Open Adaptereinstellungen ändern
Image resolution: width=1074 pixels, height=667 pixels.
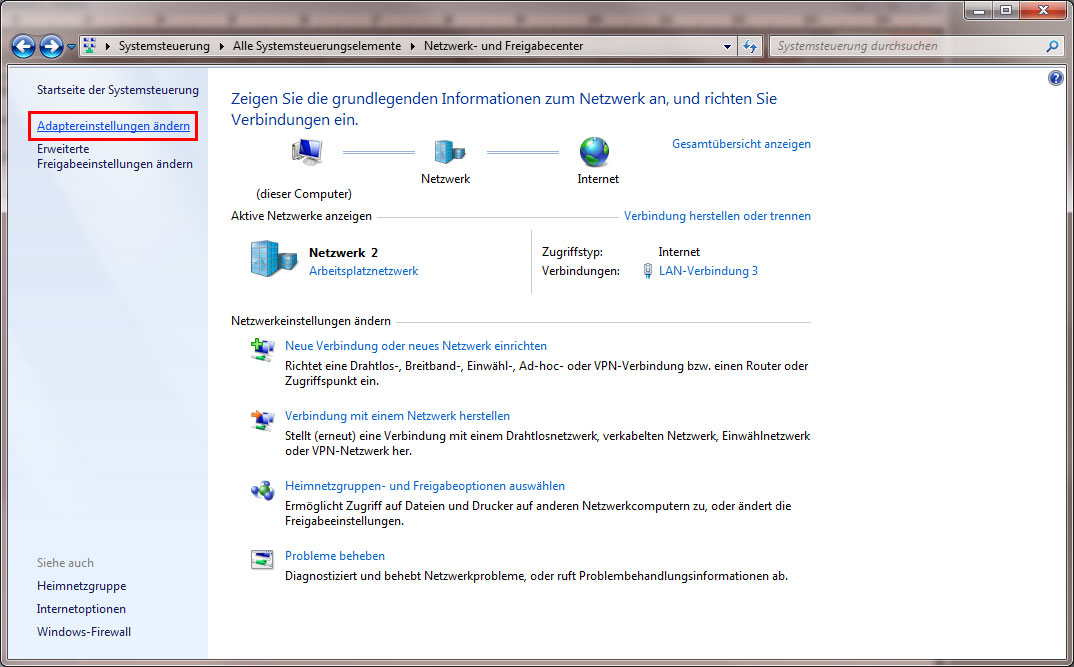tap(112, 126)
